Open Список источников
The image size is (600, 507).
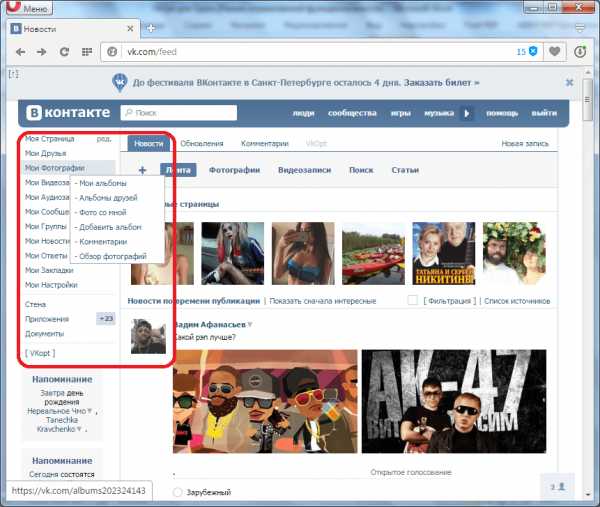click(517, 301)
